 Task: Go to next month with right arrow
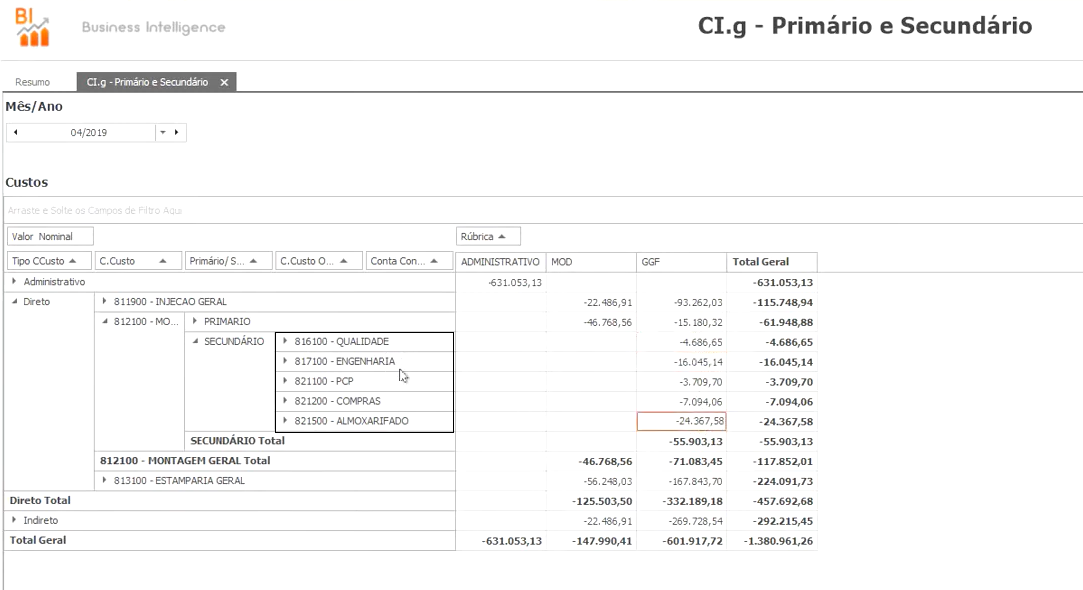[176, 133]
